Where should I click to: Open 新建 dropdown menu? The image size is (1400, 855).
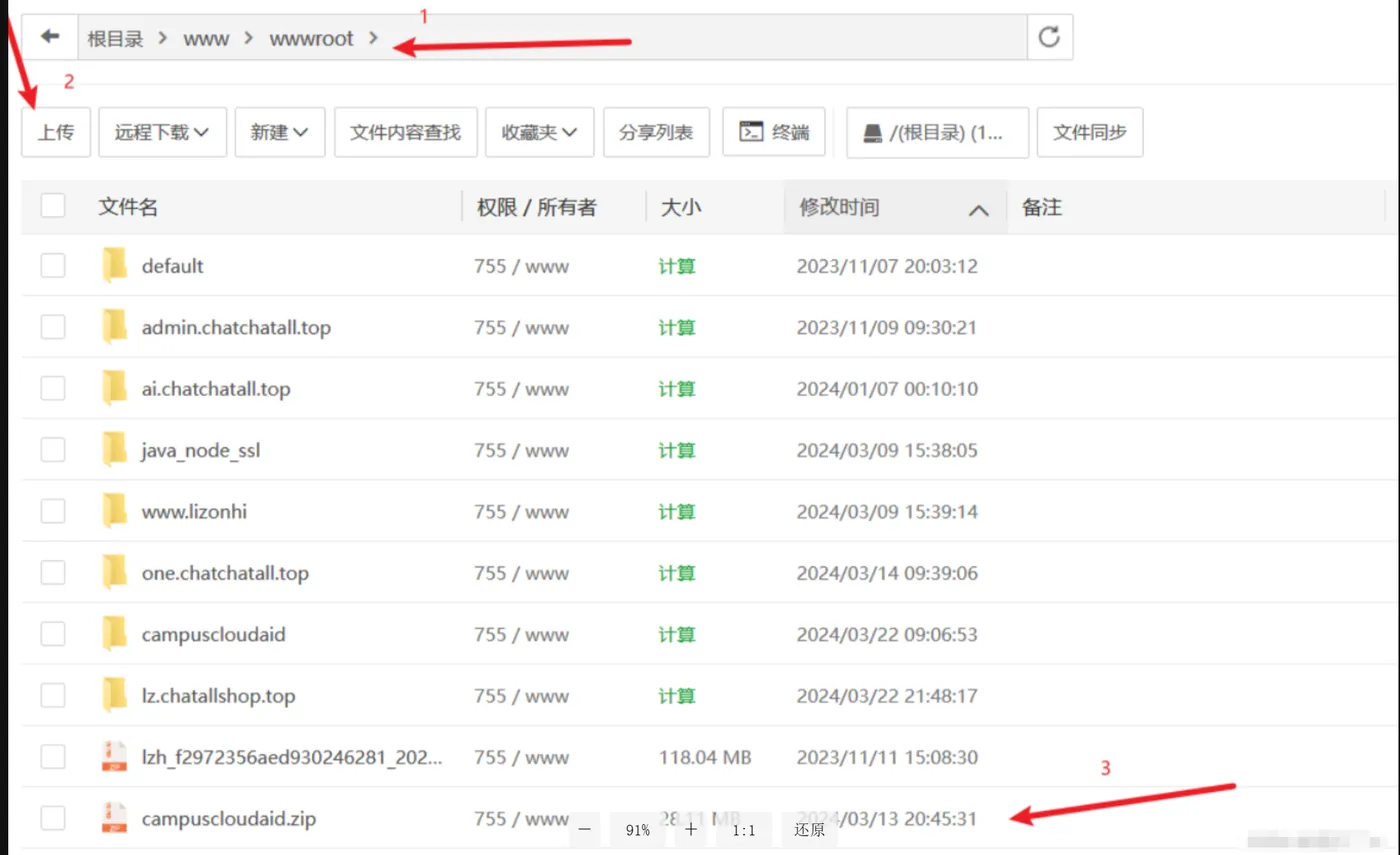pyautogui.click(x=280, y=132)
